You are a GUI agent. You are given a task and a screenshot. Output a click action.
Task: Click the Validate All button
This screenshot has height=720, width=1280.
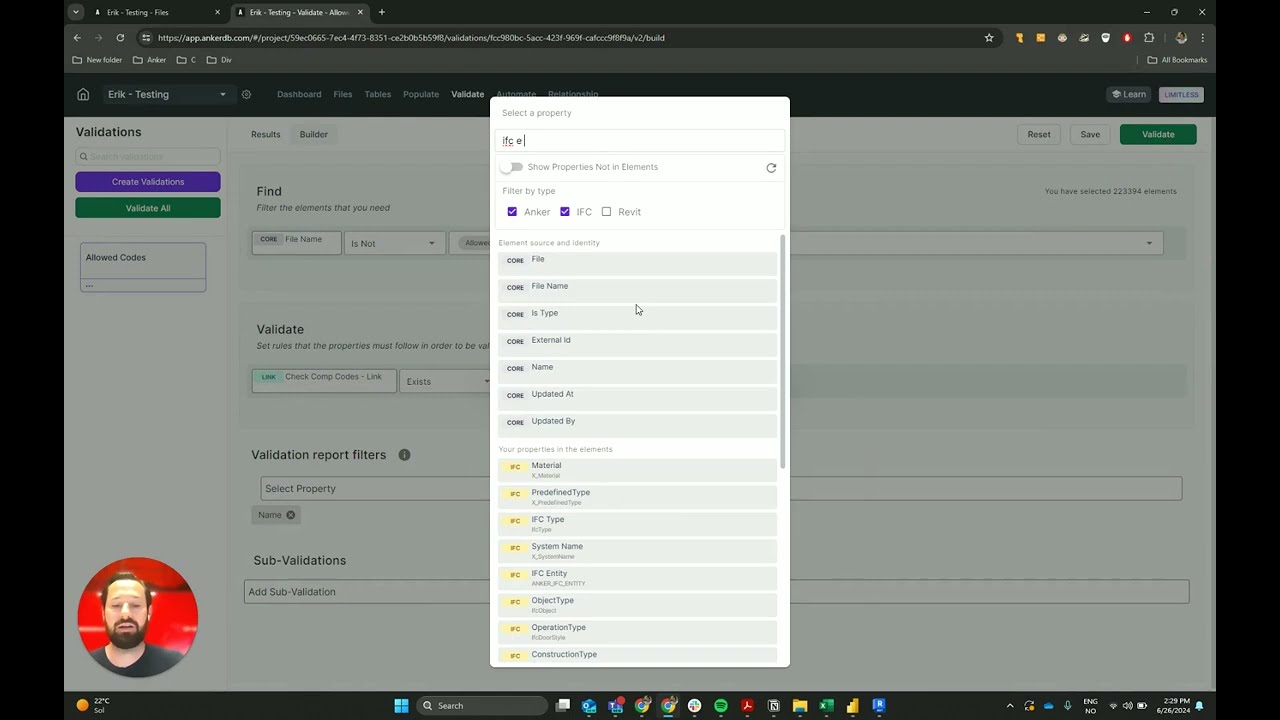click(148, 208)
